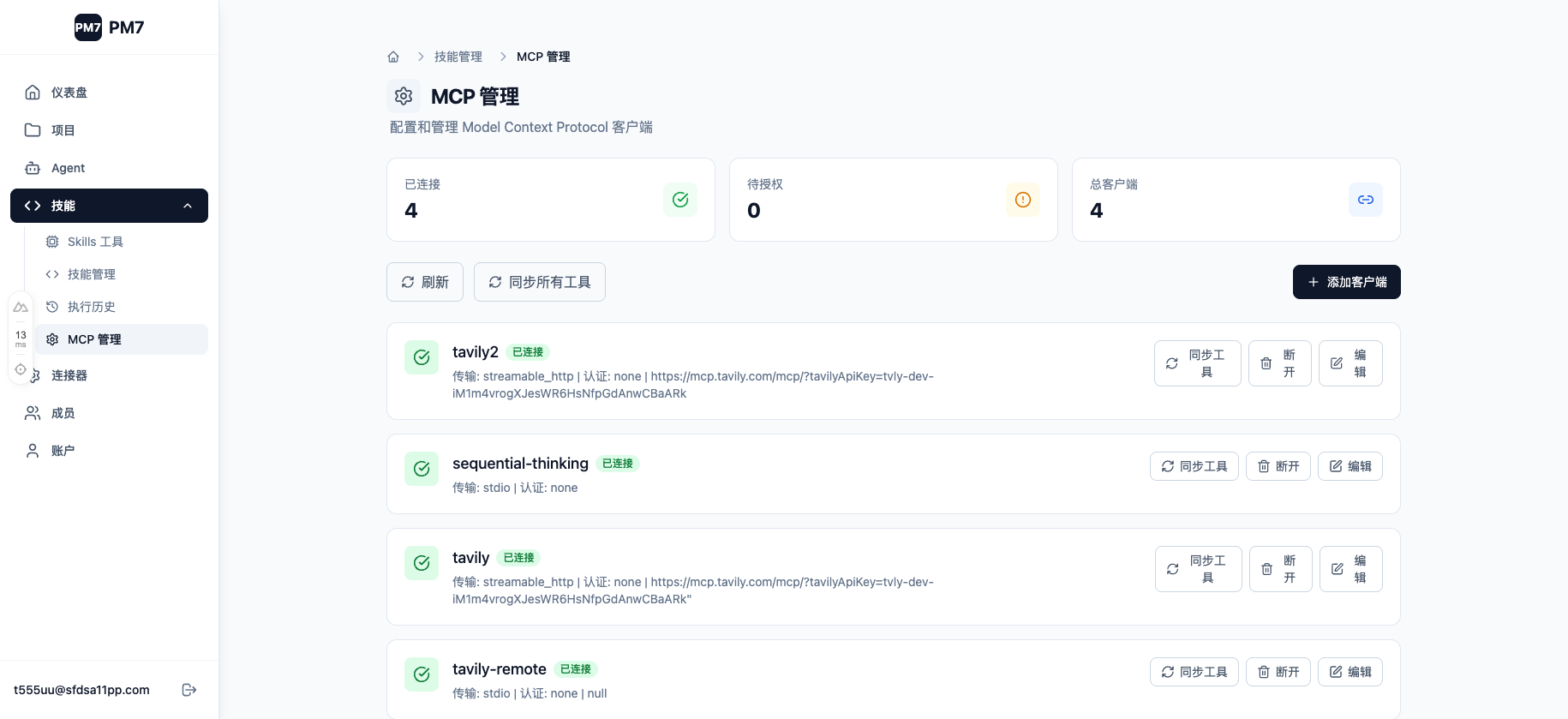Screen dimensions: 1568x719
Task: Disconnect the sequential-thinking client
Action: tap(1278, 466)
